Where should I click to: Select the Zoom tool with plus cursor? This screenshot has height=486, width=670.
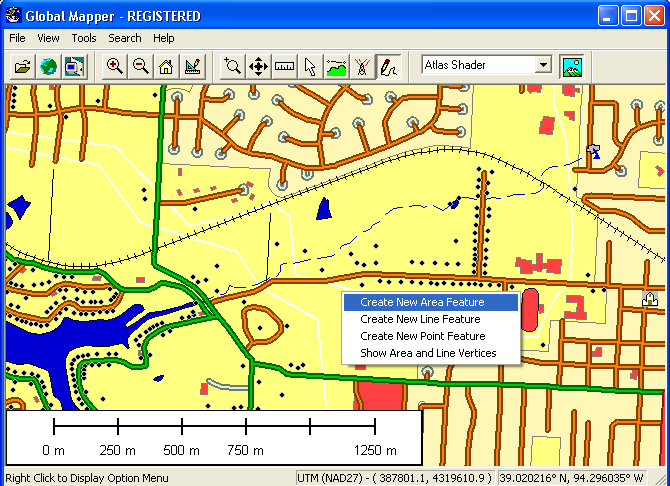click(233, 67)
